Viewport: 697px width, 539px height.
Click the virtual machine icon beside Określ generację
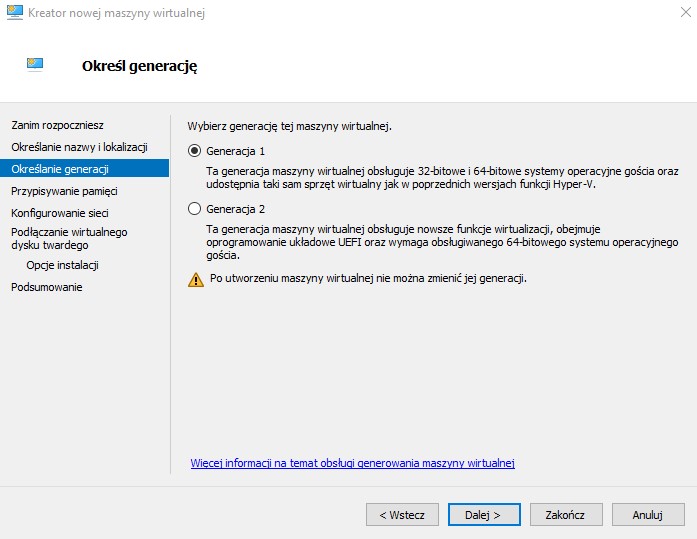pyautogui.click(x=35, y=65)
